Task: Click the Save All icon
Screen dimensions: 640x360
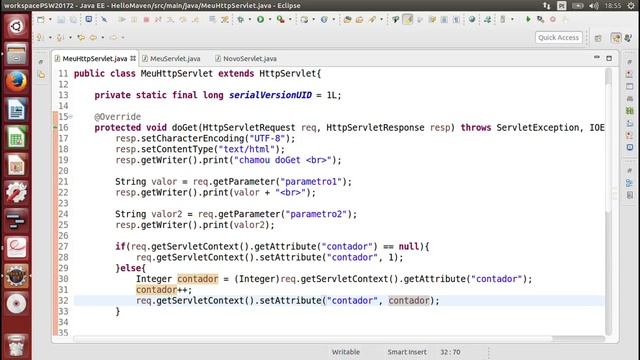Action: tap(73, 19)
